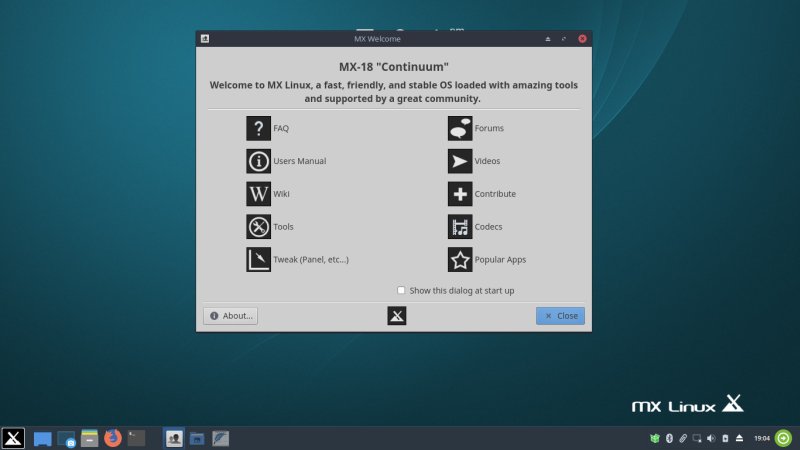Open the Users Manual info icon
The height and width of the screenshot is (450, 800).
(258, 161)
